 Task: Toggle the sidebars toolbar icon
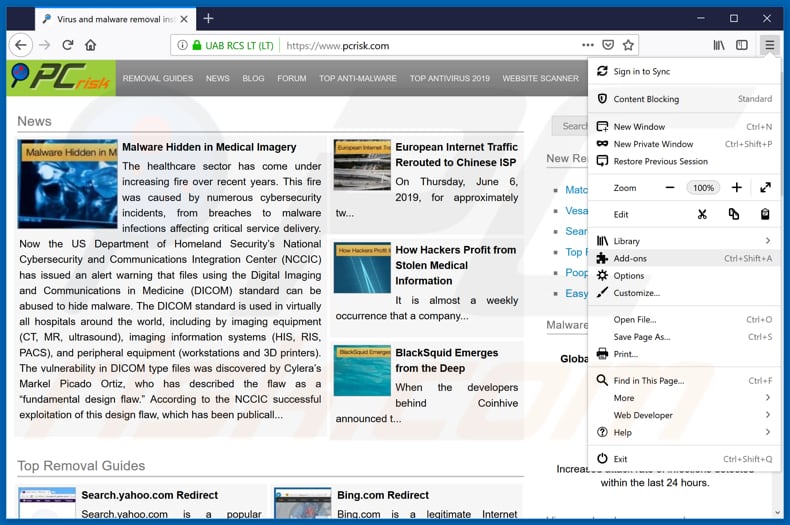[x=742, y=45]
